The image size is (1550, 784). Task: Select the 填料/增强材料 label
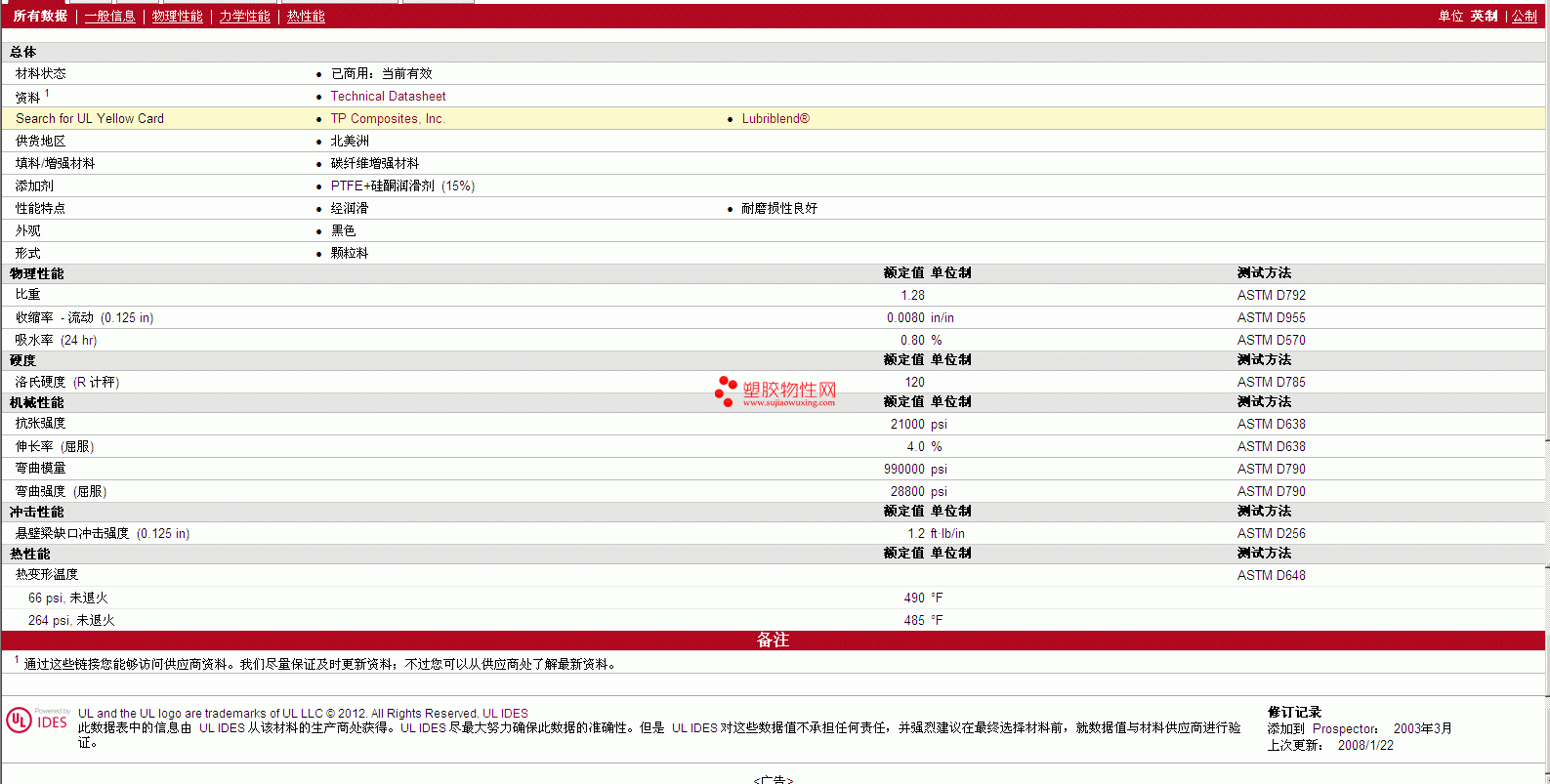click(x=55, y=164)
